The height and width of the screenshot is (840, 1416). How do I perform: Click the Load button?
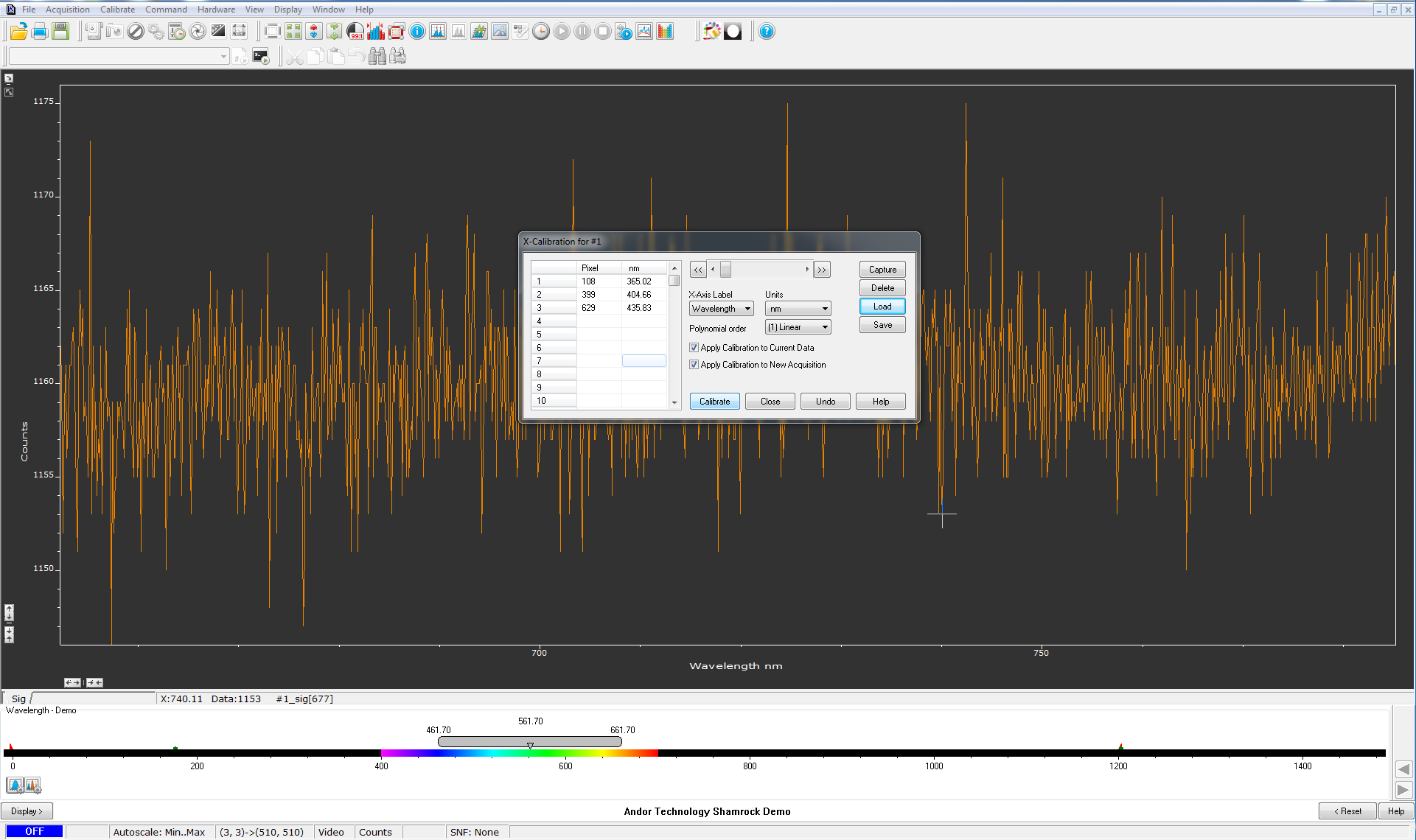pos(882,307)
